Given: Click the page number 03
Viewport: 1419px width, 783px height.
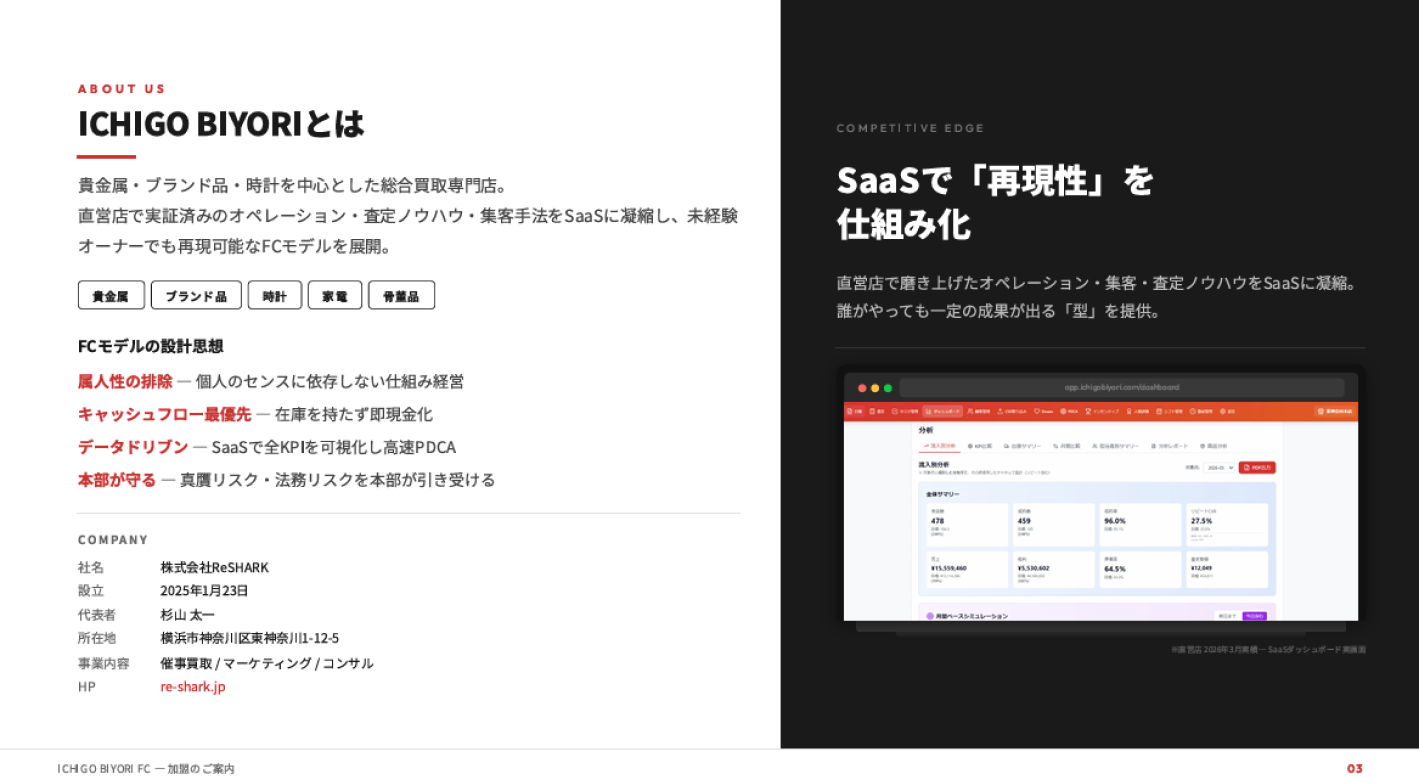Looking at the screenshot, I should [1354, 768].
